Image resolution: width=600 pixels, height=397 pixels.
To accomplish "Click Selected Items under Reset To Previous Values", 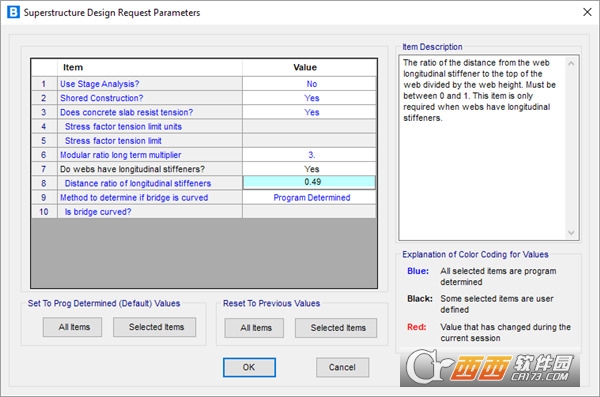I will (336, 328).
